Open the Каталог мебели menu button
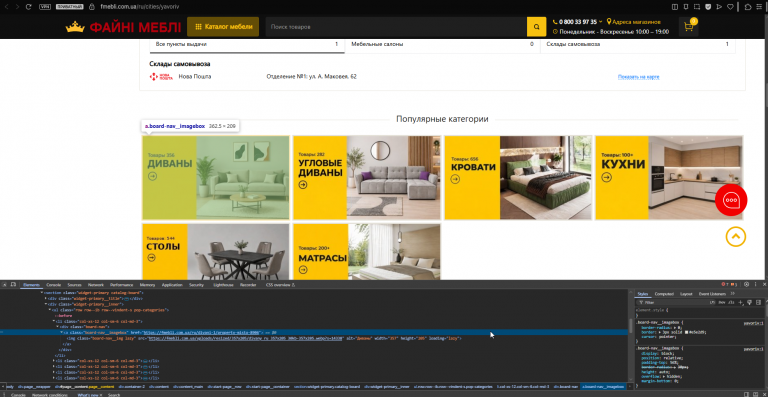768x397 pixels. point(223,27)
